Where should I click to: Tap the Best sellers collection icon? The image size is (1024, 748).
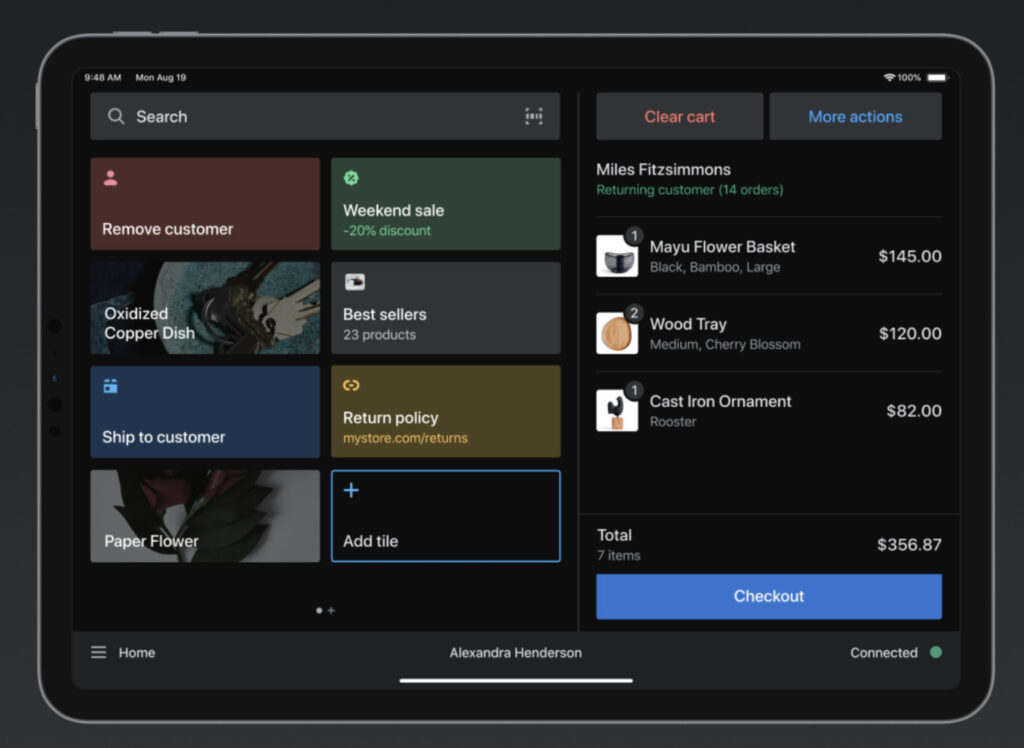point(354,282)
